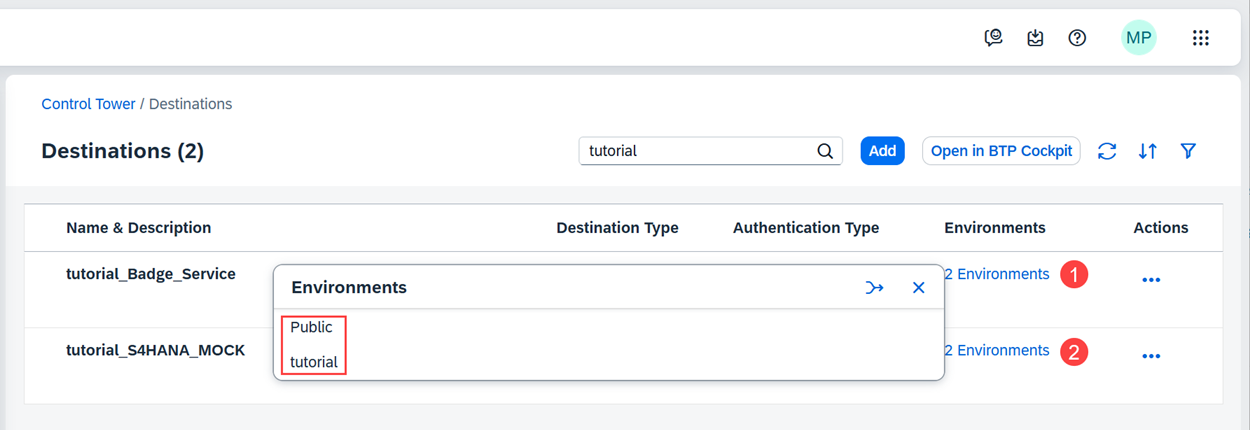Click the search magnifier icon
This screenshot has height=430, width=1250.
click(825, 151)
